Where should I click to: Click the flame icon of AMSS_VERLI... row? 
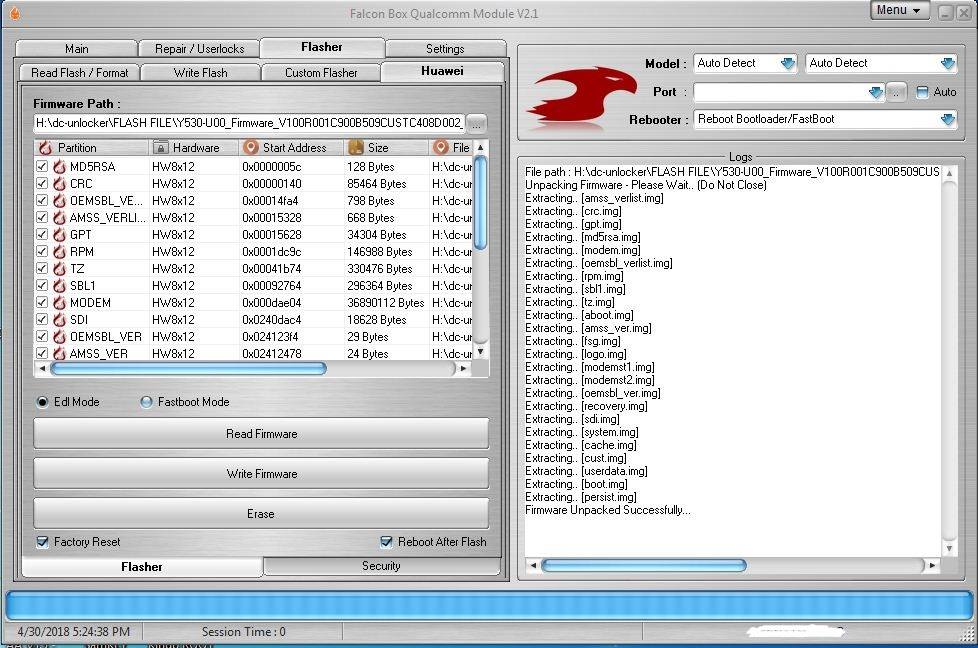click(59, 218)
